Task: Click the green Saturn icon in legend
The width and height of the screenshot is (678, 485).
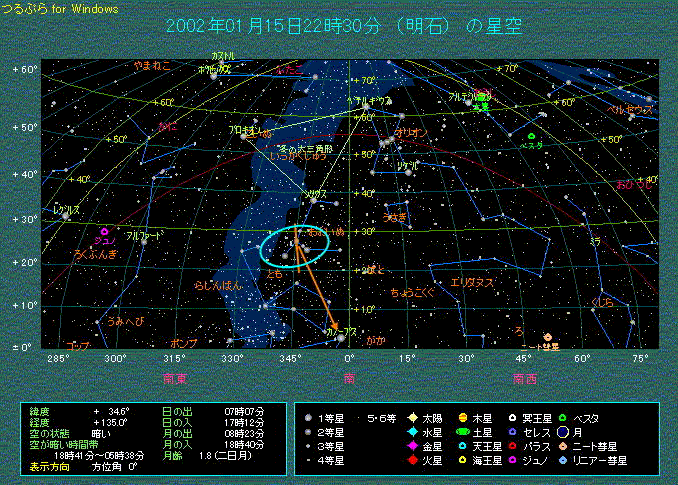Action: [464, 430]
